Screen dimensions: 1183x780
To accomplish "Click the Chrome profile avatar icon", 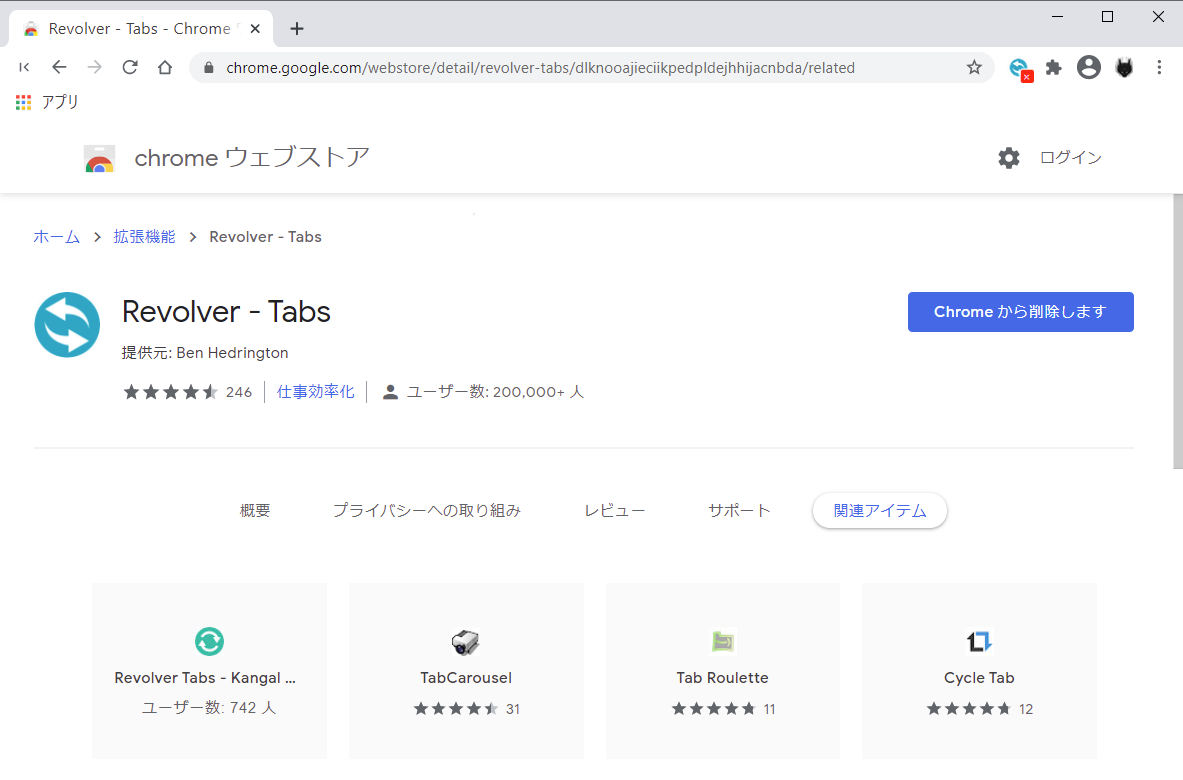I will 1088,68.
